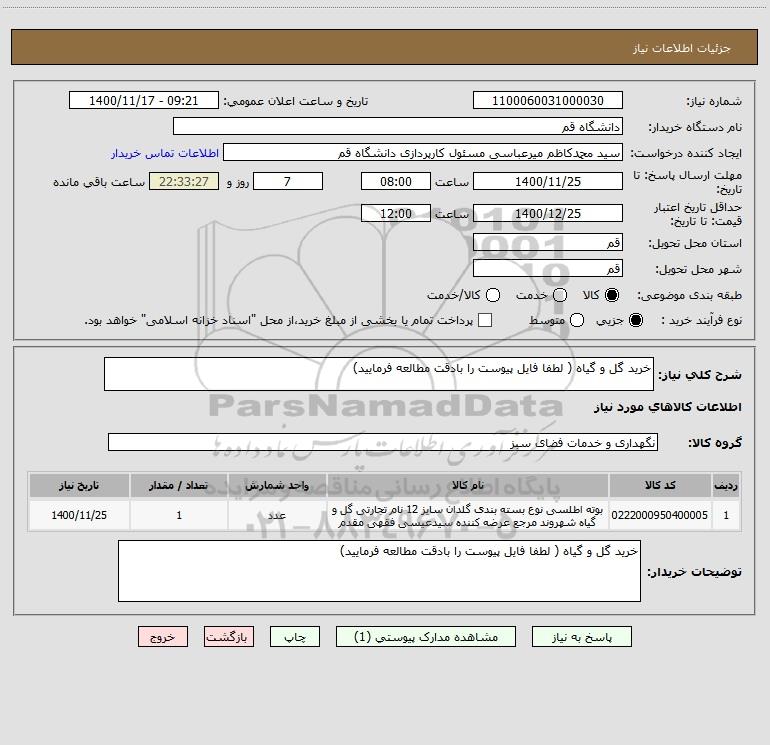Click the خروج exit button
This screenshot has width=770, height=745.
tap(163, 636)
